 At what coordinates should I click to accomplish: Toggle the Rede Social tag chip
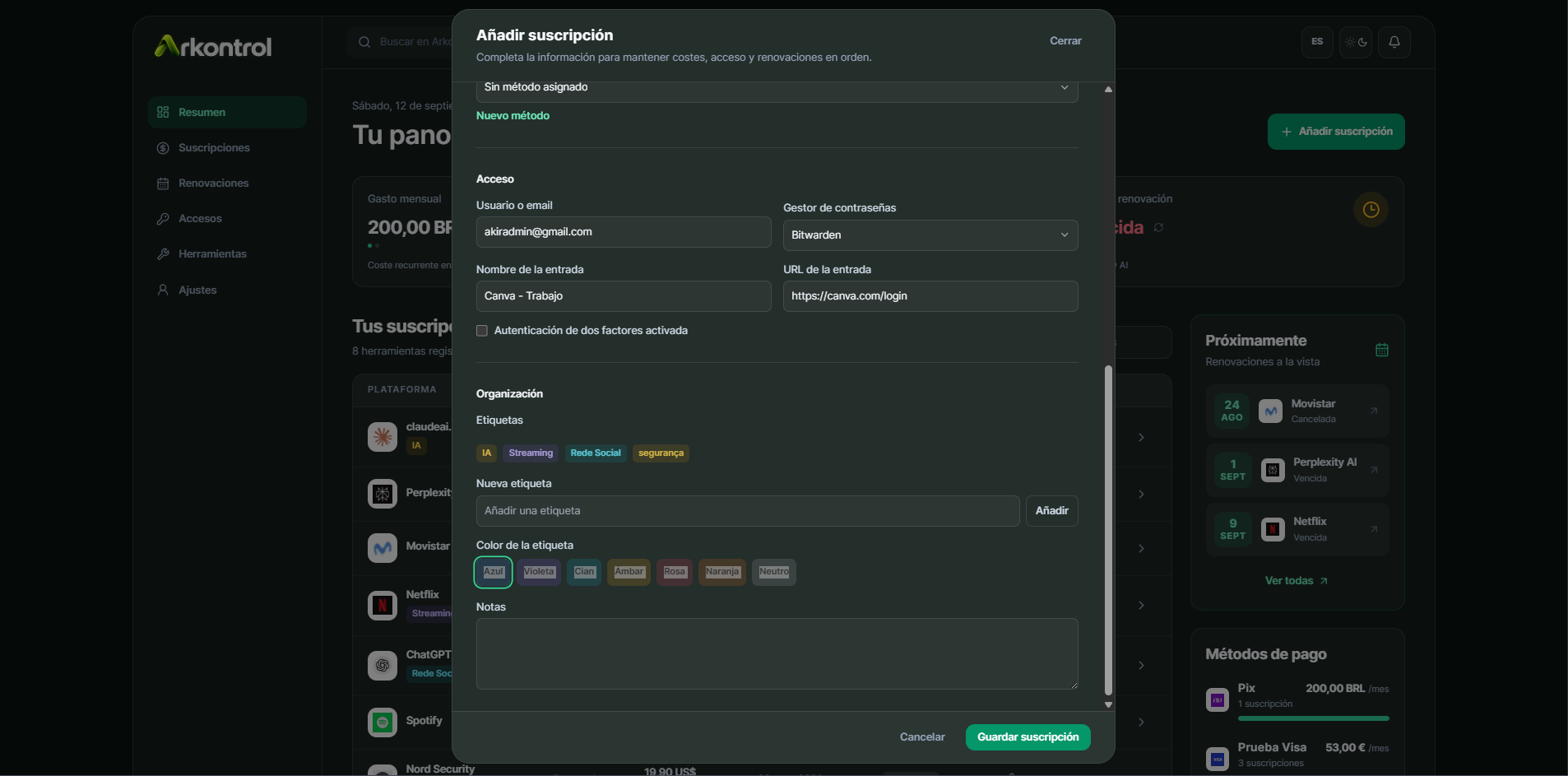(x=596, y=453)
